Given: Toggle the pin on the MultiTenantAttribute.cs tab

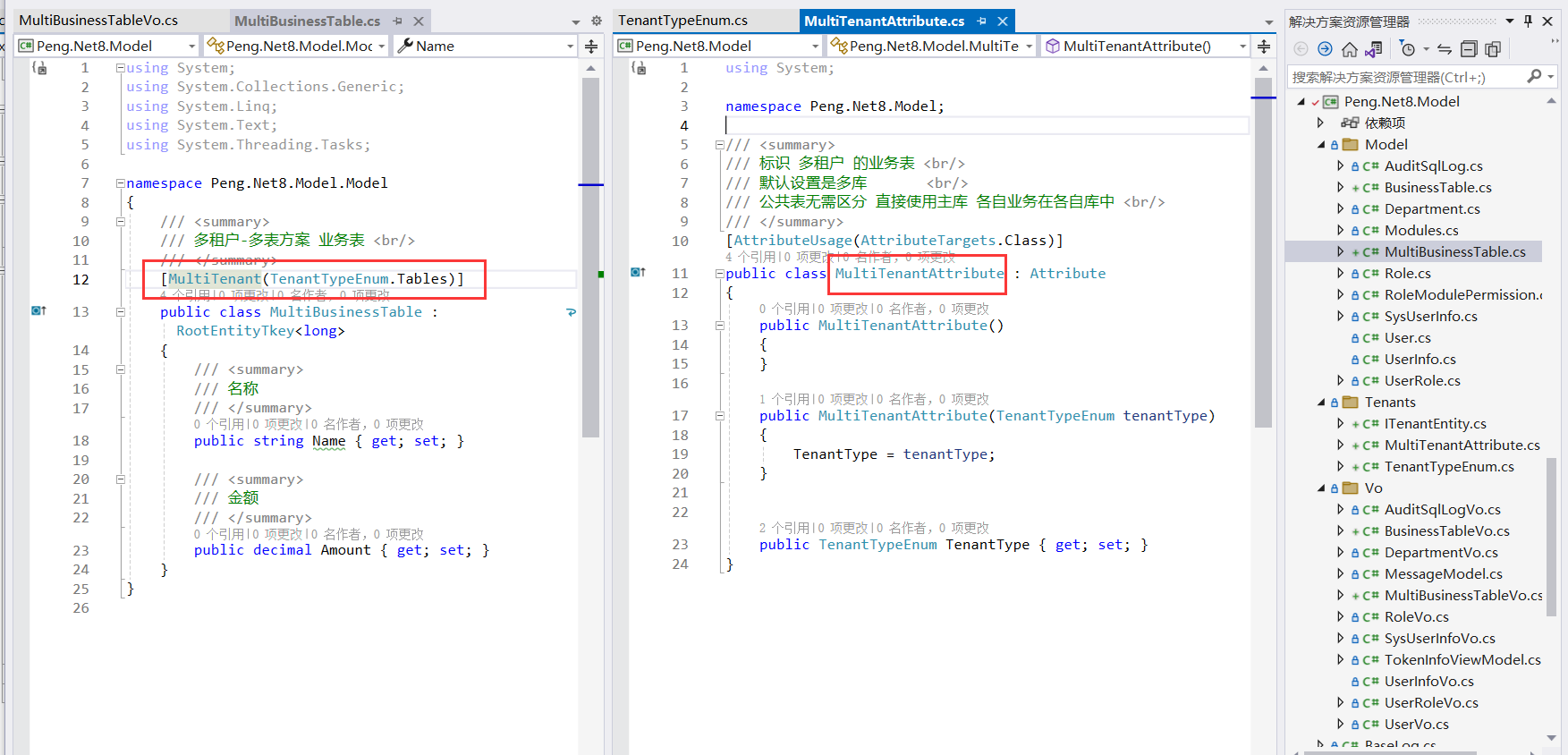Looking at the screenshot, I should (x=981, y=21).
